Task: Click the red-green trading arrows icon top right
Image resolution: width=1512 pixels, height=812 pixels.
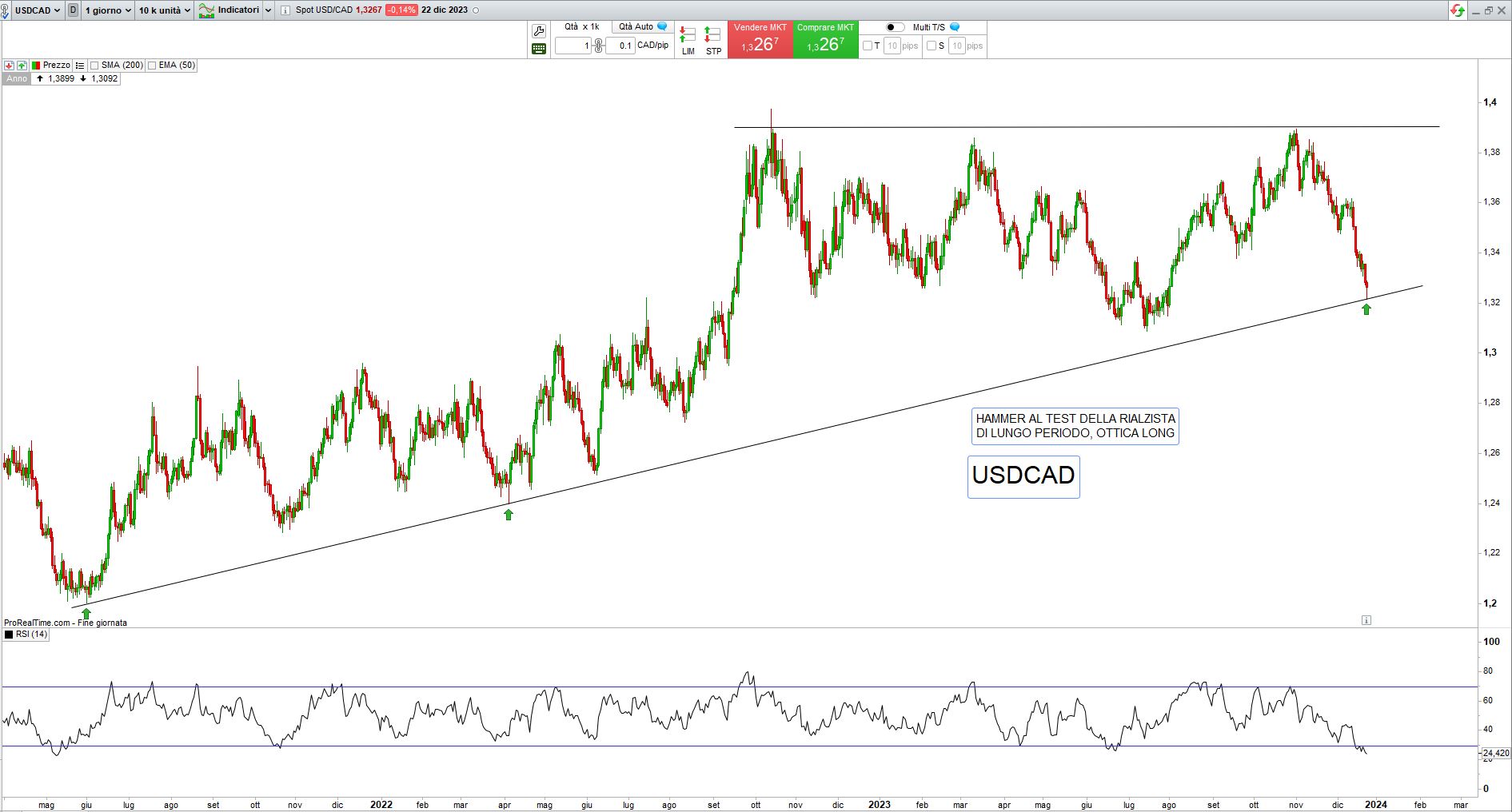Action: [x=1458, y=10]
